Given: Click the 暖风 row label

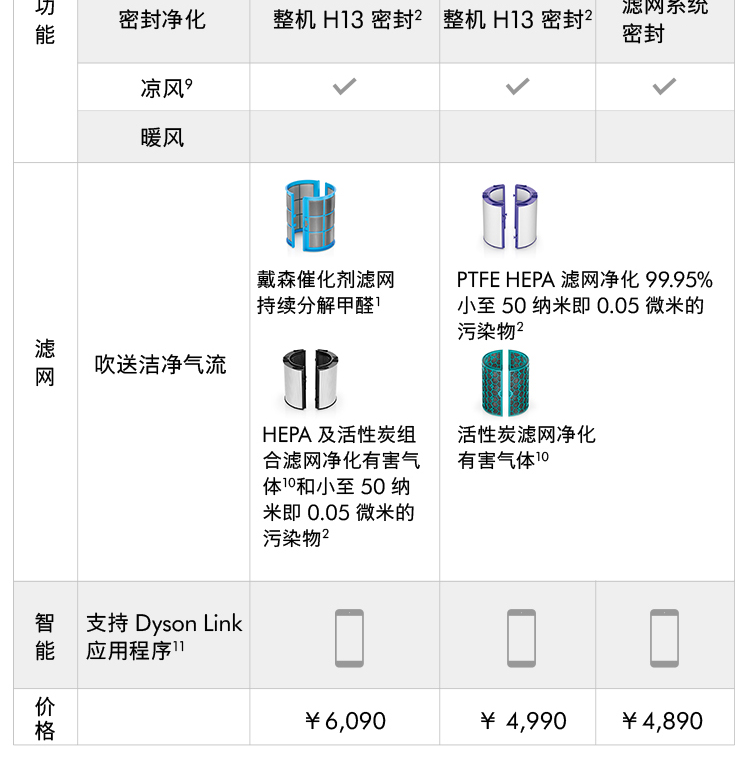Looking at the screenshot, I should [163, 137].
